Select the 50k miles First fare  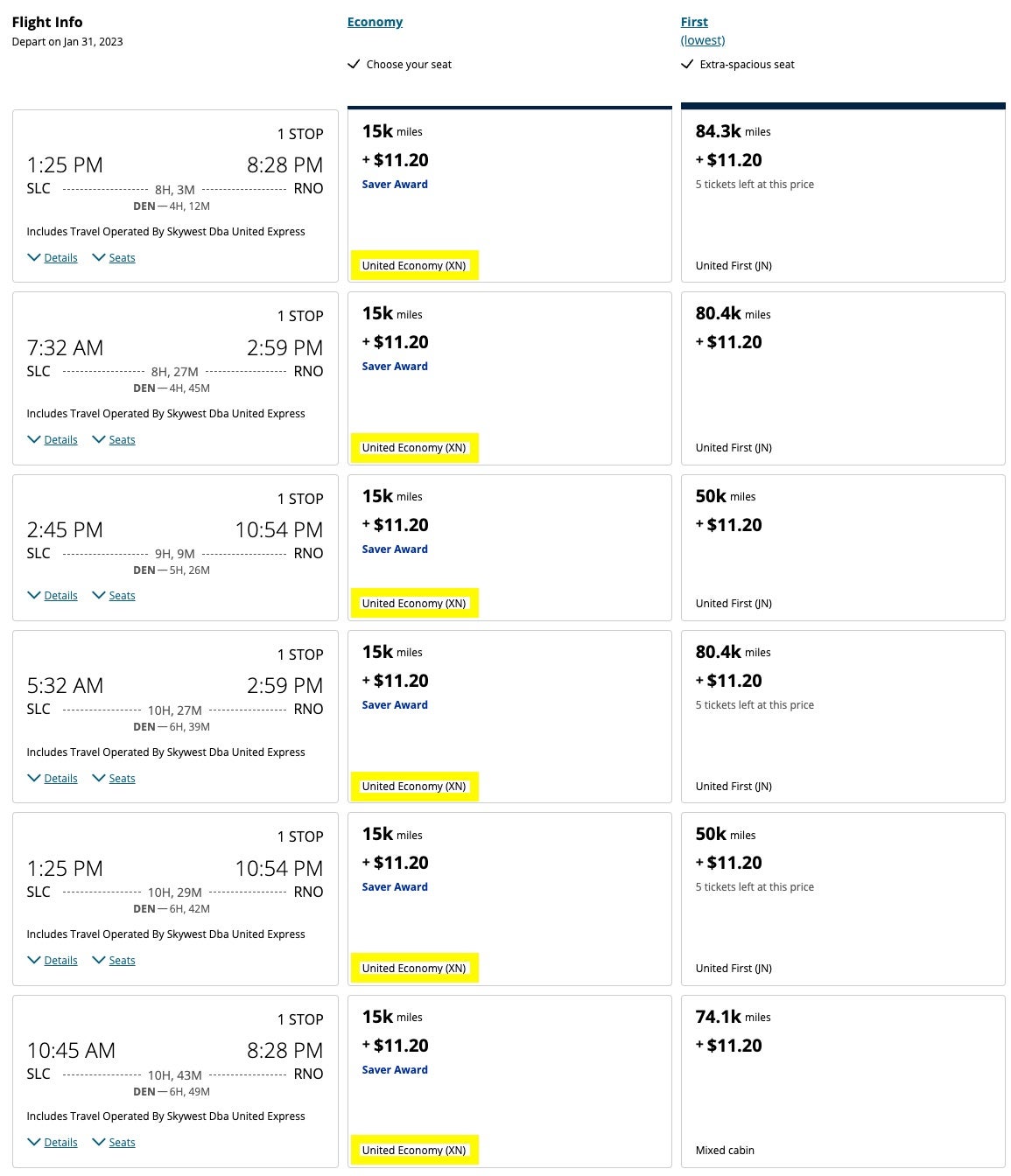(x=842, y=548)
